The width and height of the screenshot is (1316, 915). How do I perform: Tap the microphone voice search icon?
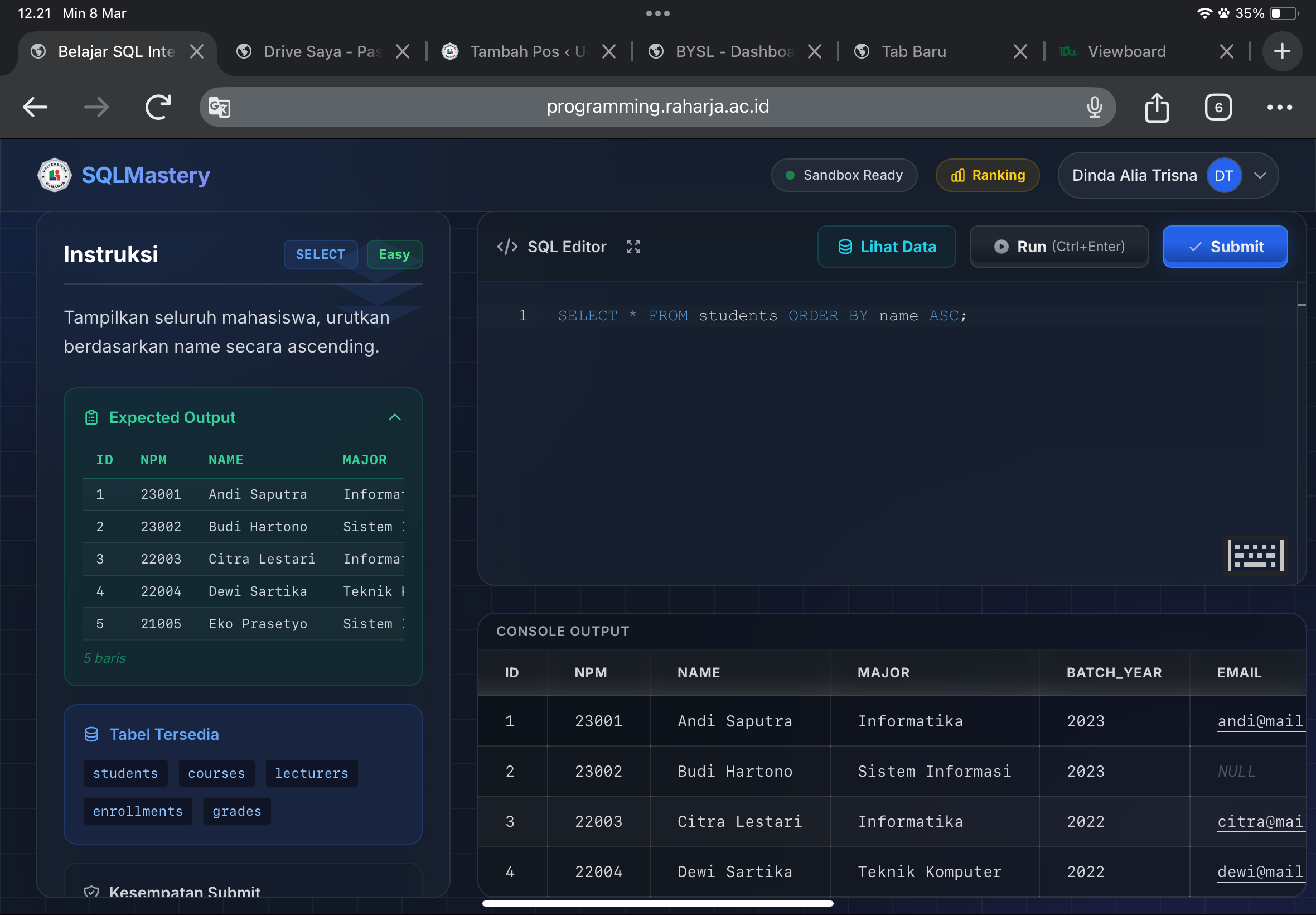(x=1094, y=107)
